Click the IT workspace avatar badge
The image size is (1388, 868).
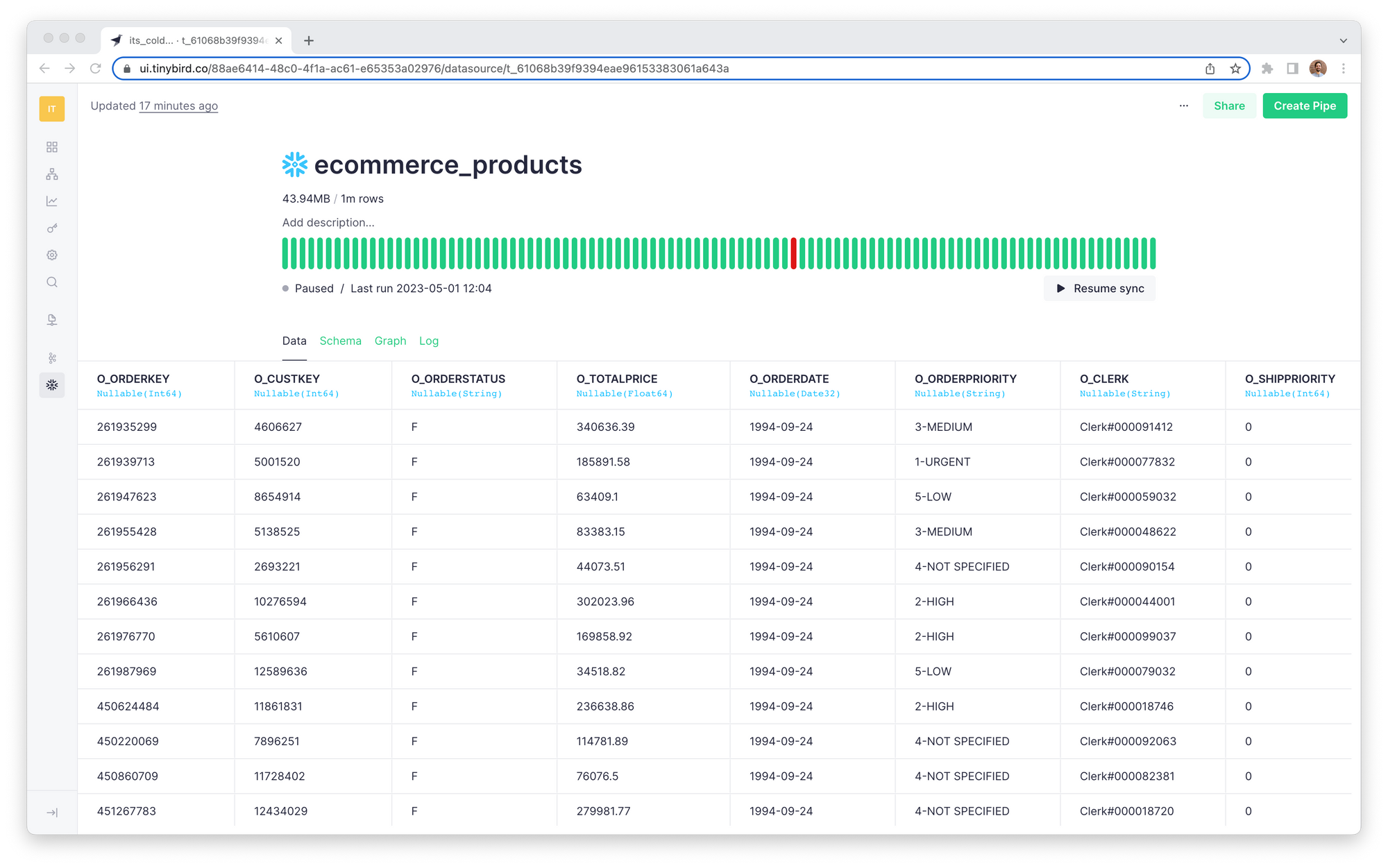(52, 109)
